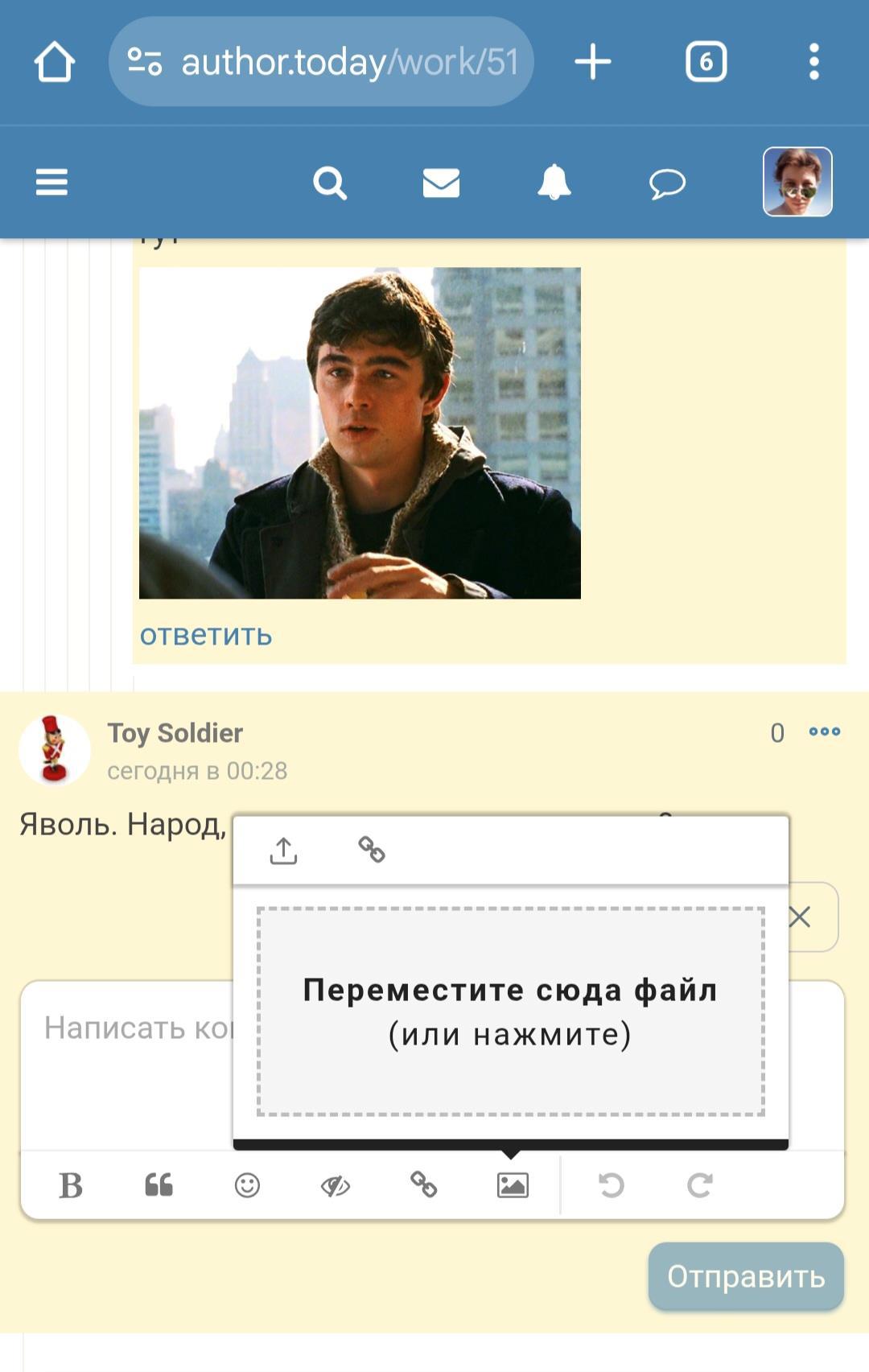This screenshot has width=869, height=1372.
Task: Insert a quote block in editor
Action: pyautogui.click(x=159, y=1185)
